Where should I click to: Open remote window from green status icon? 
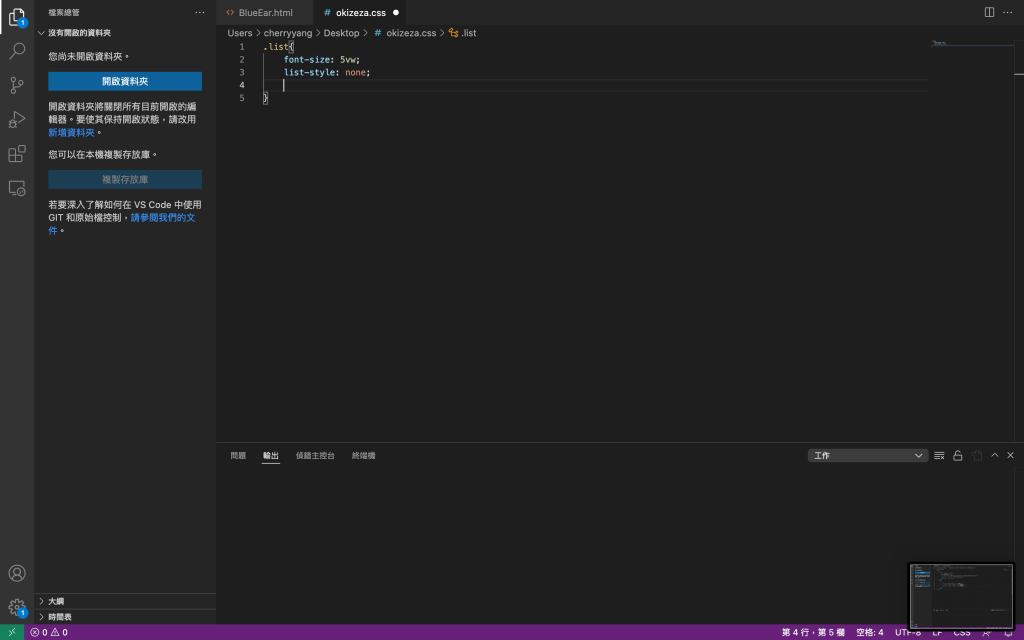(x=12, y=632)
